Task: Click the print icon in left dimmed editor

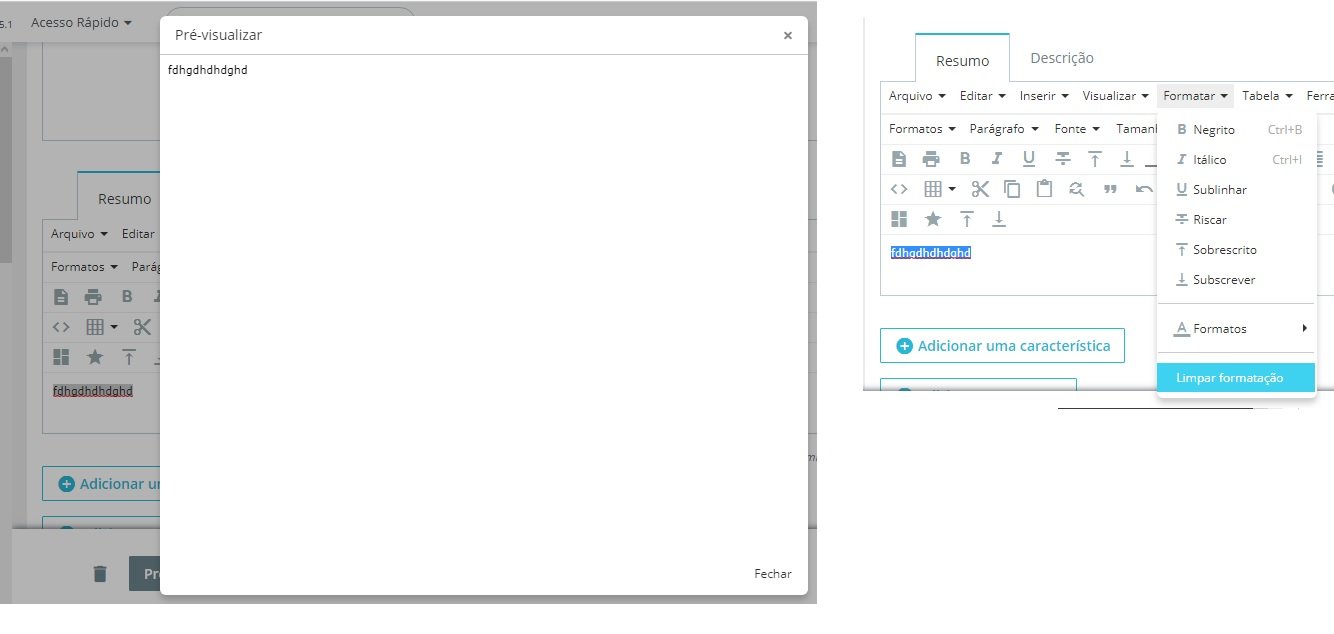Action: (x=93, y=296)
